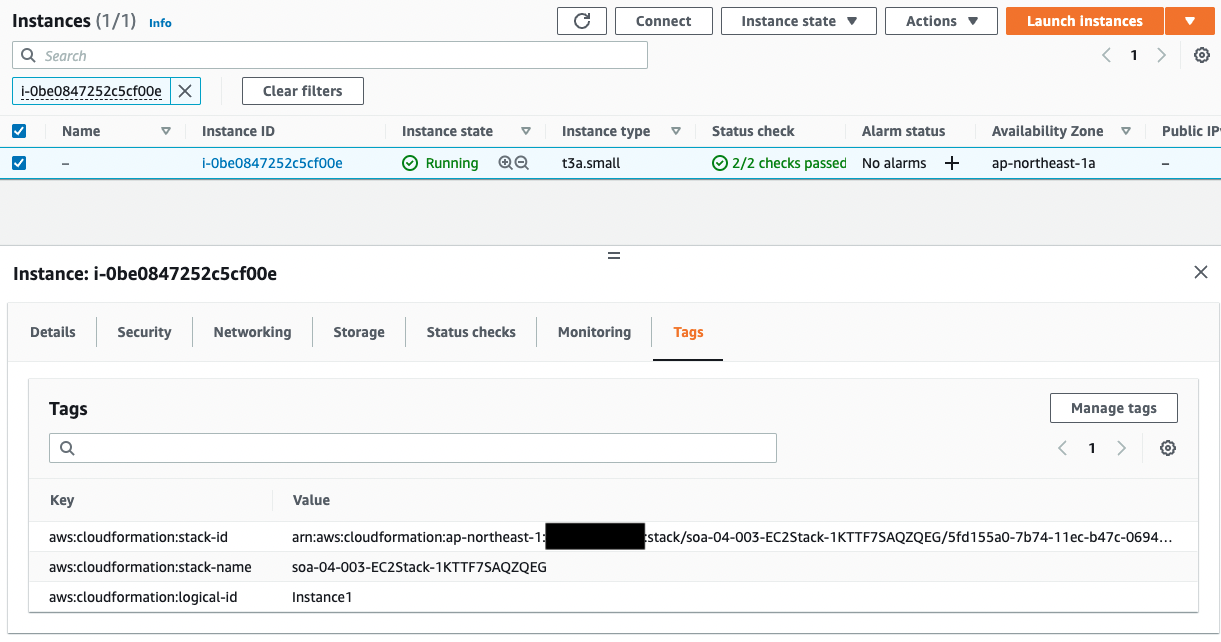Remove the instance ID filter chip
The height and width of the screenshot is (642, 1221).
pyautogui.click(x=185, y=91)
